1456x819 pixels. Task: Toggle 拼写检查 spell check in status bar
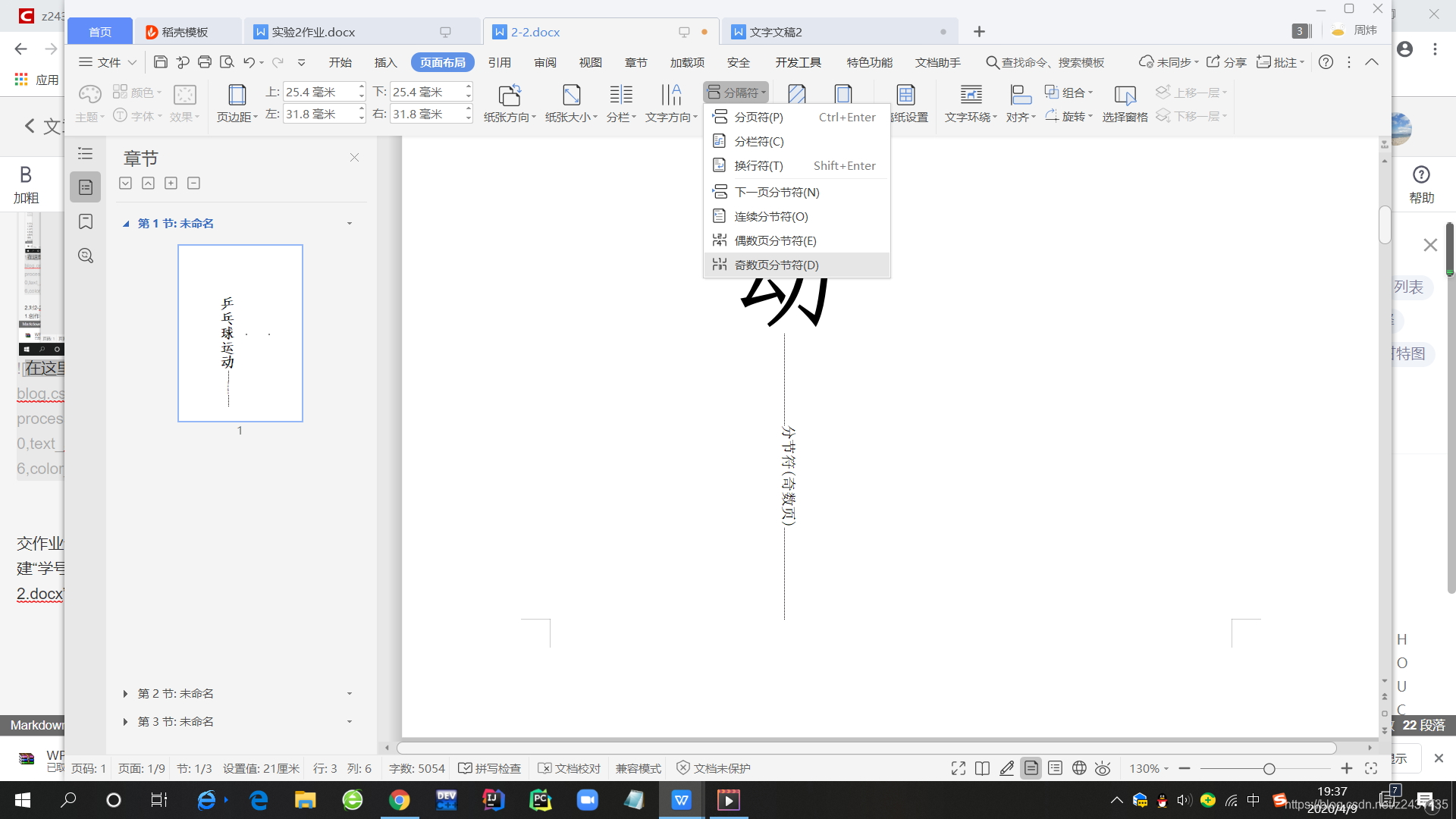[x=490, y=768]
